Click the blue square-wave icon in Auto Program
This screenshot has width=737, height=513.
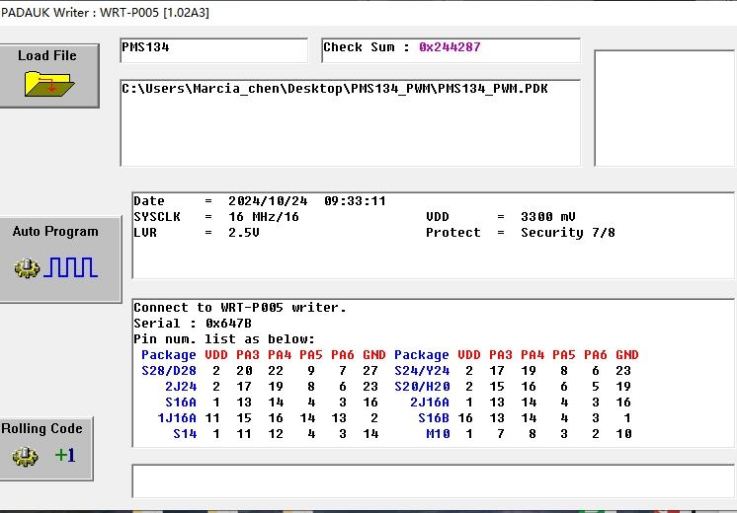click(71, 267)
